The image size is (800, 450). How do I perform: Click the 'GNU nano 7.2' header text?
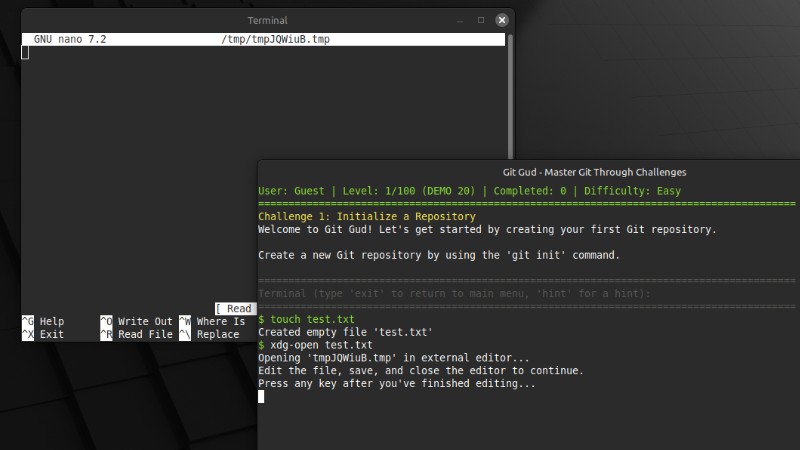pos(70,39)
